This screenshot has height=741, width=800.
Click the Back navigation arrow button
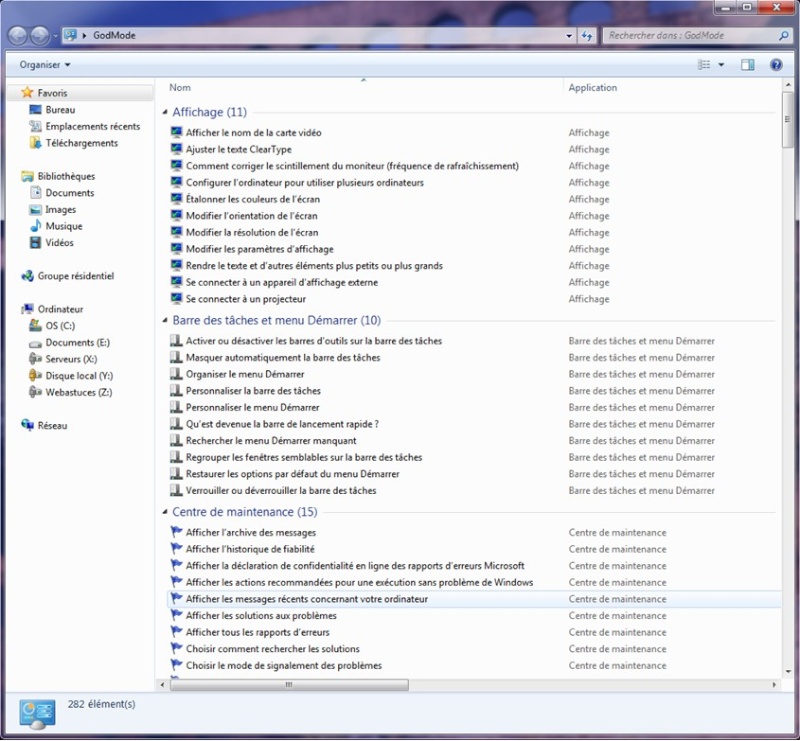pos(17,36)
